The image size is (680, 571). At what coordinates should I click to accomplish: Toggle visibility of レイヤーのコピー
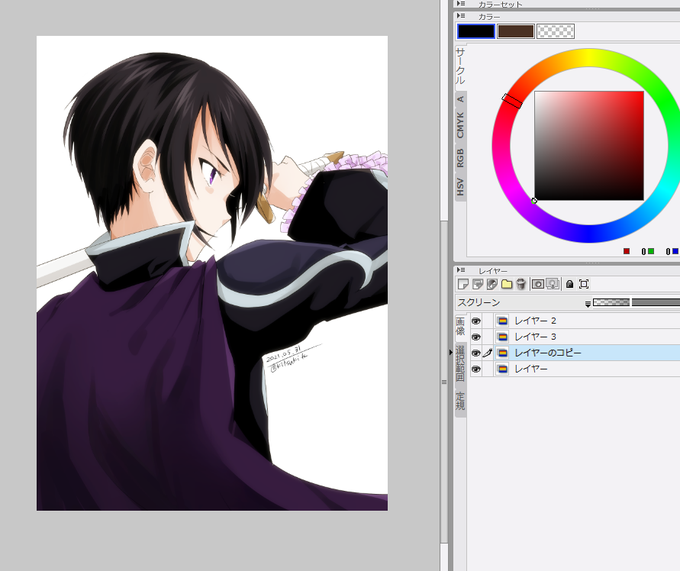(x=476, y=353)
